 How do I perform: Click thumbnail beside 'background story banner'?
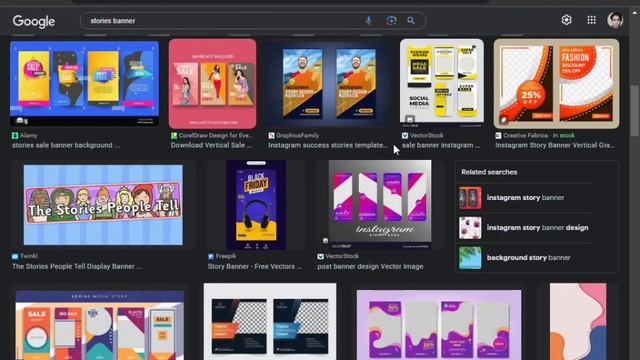coord(470,258)
